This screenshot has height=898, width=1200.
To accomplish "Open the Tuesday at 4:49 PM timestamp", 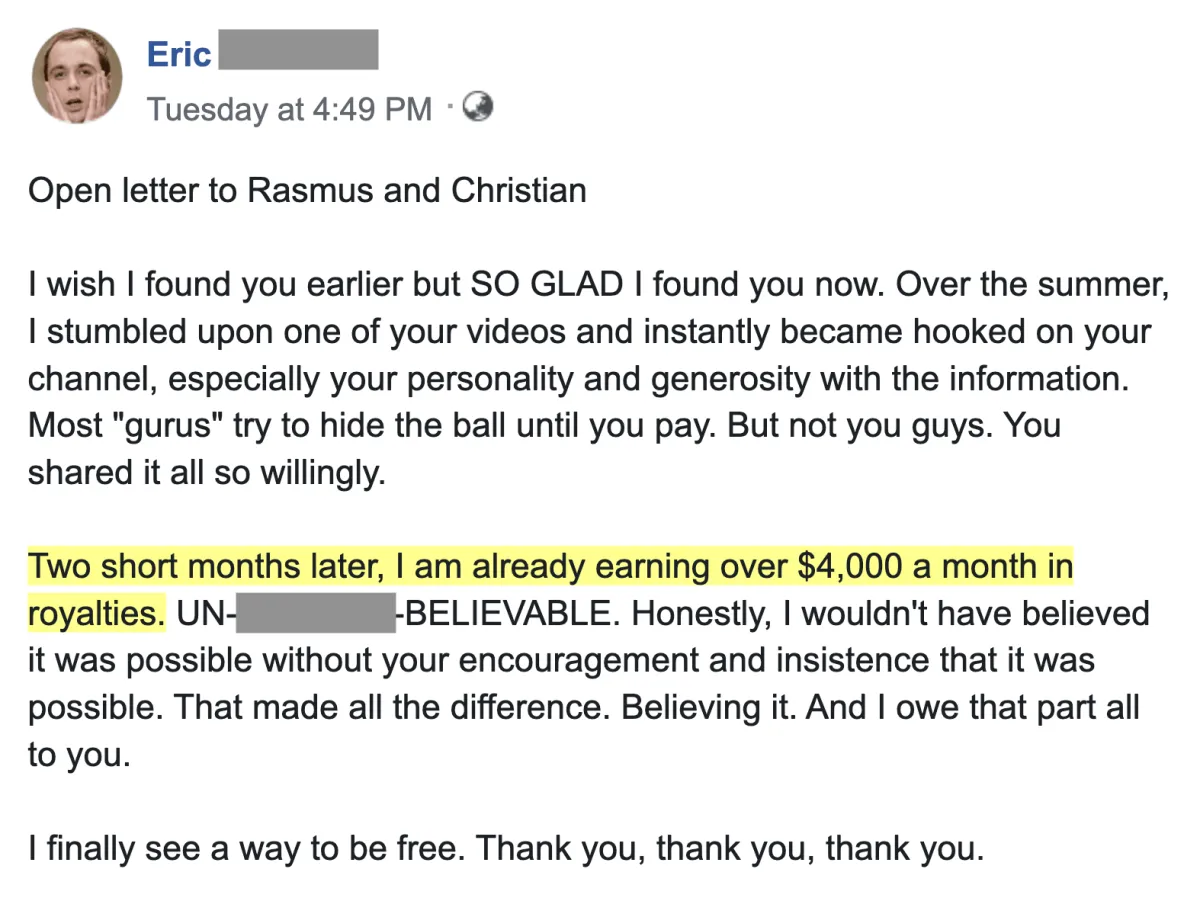I will [289, 108].
